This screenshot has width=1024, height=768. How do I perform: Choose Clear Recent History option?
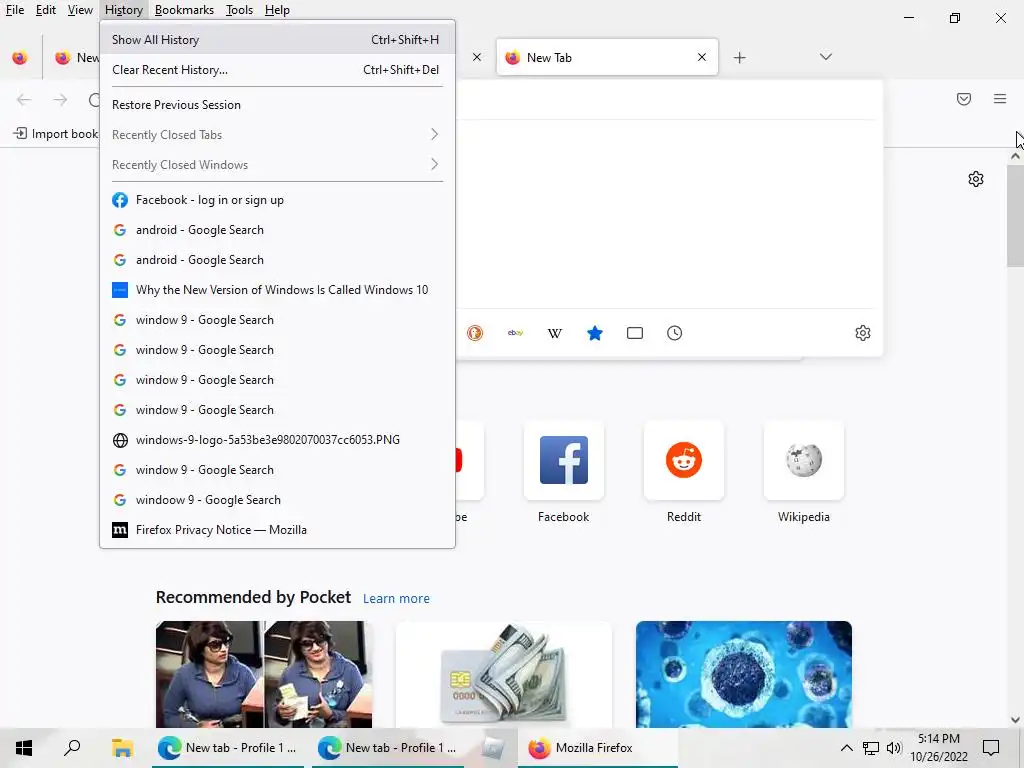(x=277, y=70)
